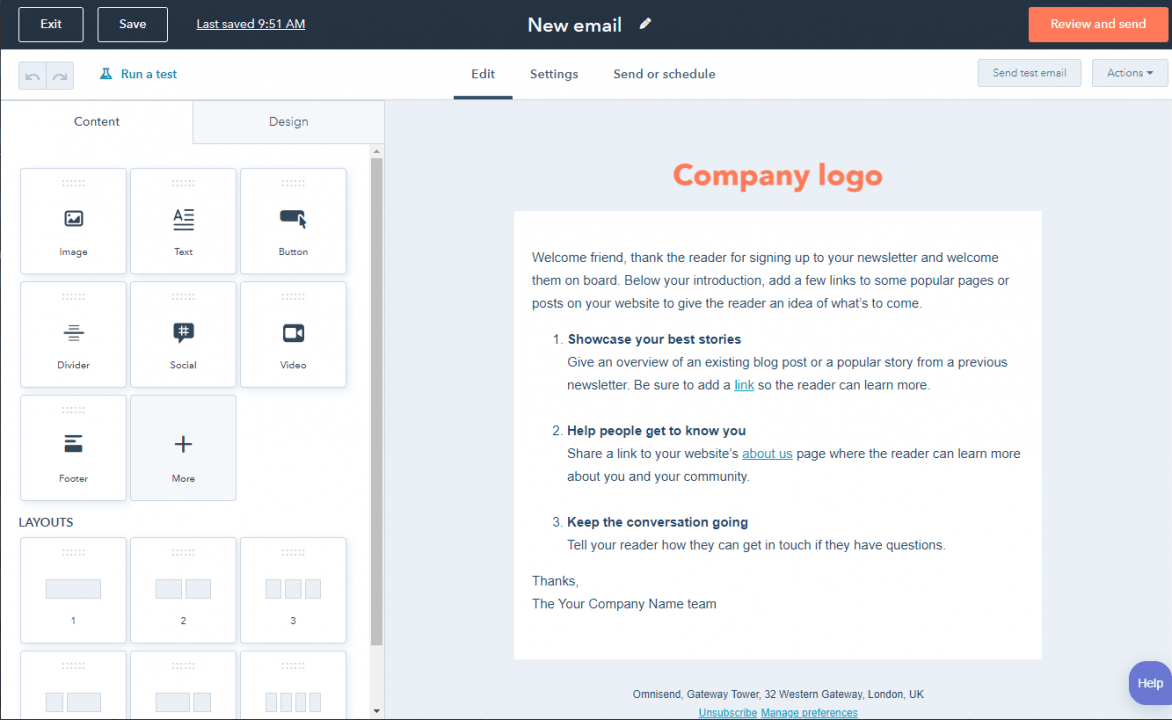Open the Edit tab

(x=483, y=74)
